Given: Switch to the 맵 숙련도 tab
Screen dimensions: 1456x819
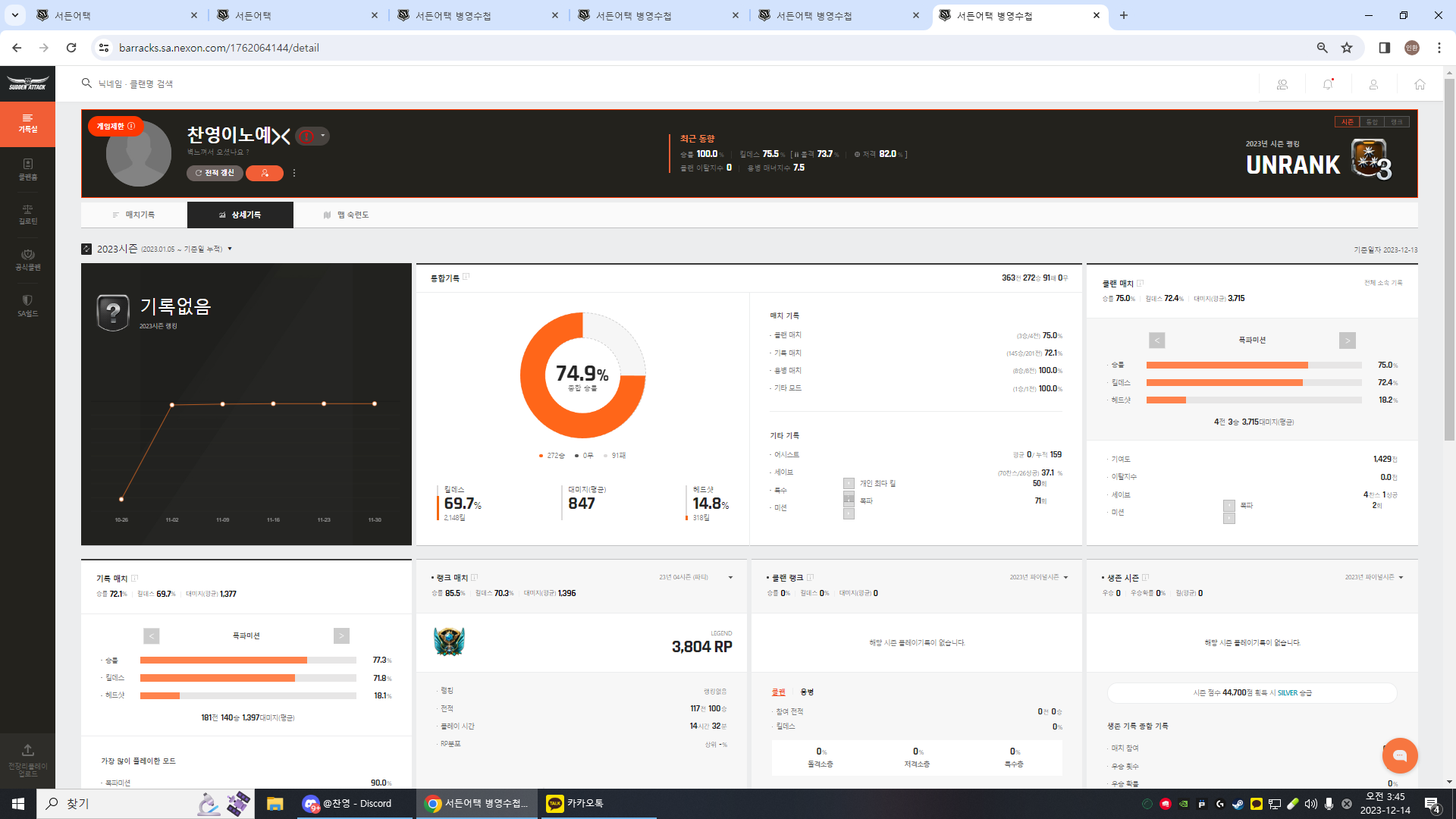Looking at the screenshot, I should coord(346,215).
